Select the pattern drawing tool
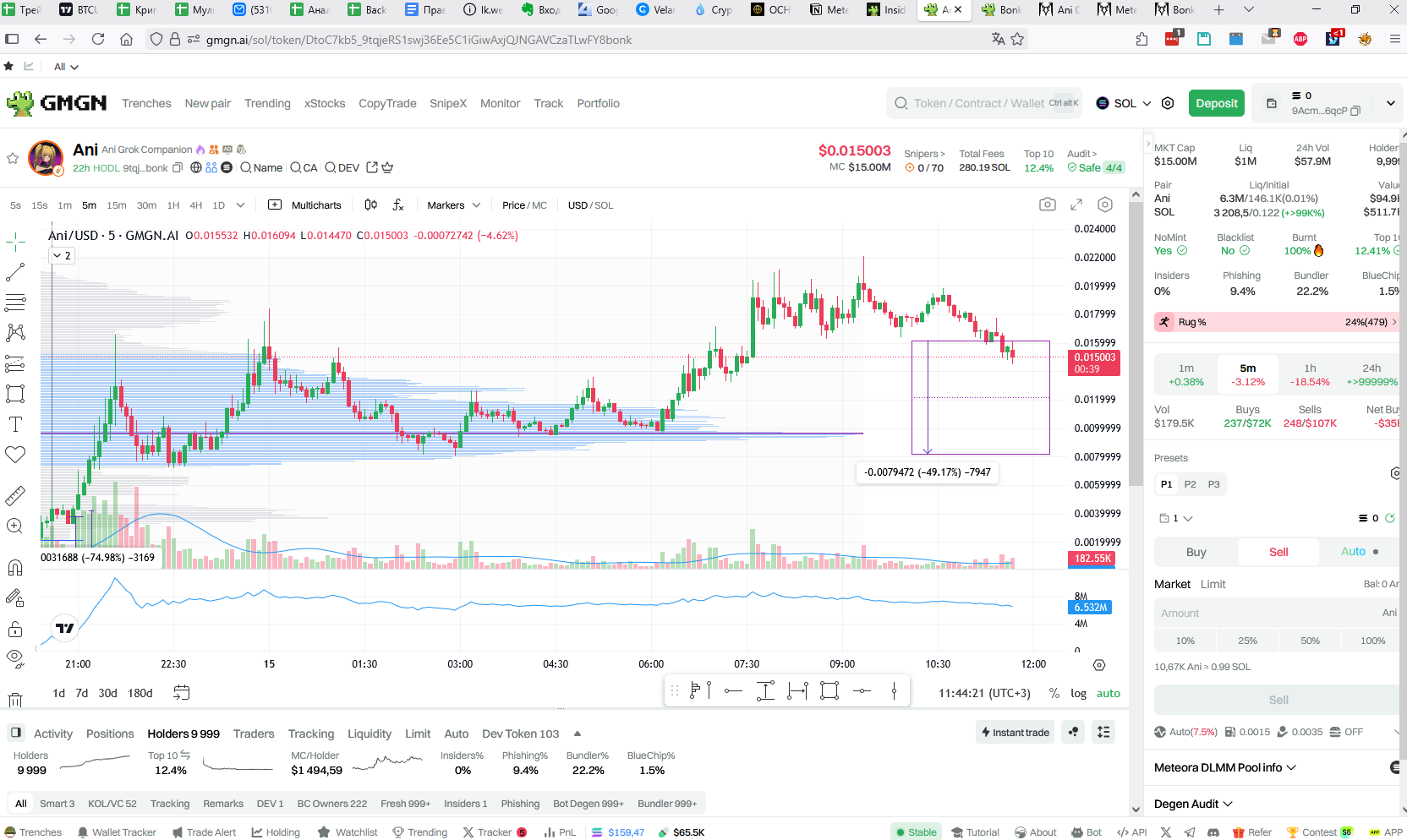Screen dimensions: 1407x840 pos(15,332)
